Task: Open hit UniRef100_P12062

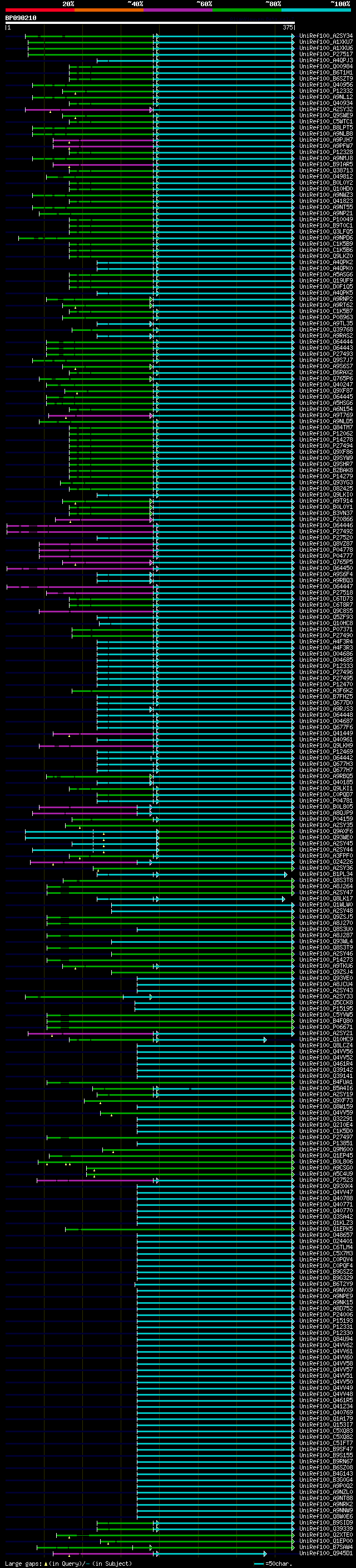Action: [326, 434]
